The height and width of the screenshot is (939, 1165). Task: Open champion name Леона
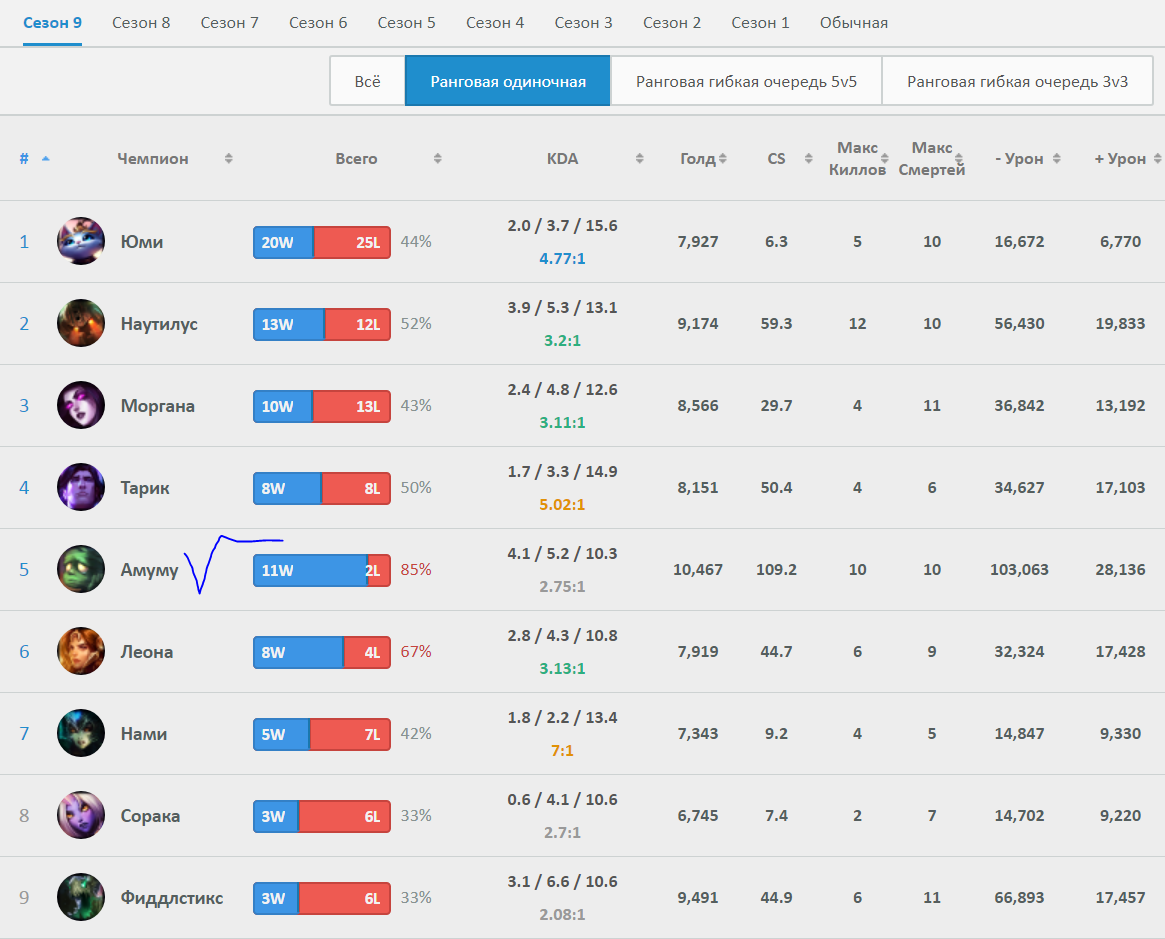coord(147,652)
